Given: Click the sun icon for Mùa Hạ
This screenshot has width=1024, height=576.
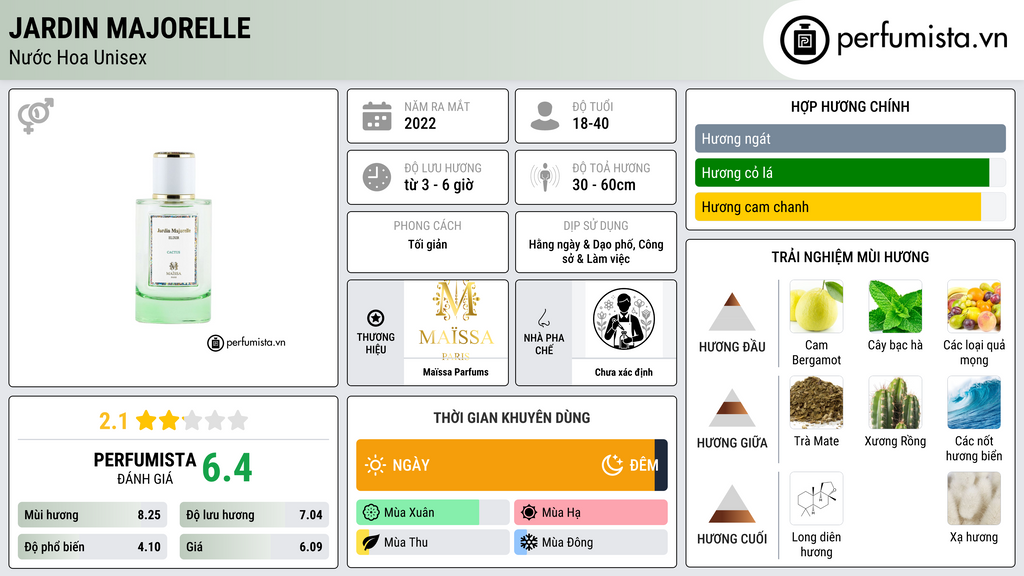Looking at the screenshot, I should [529, 513].
